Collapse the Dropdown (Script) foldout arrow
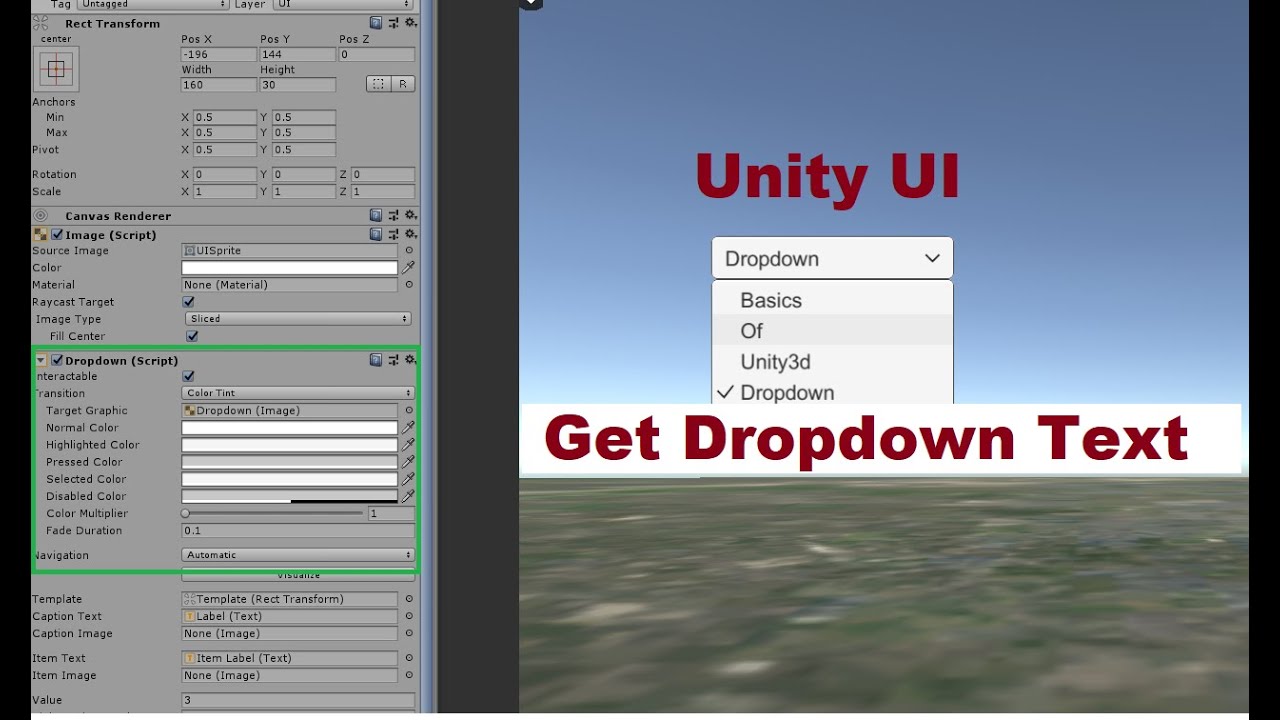This screenshot has height=720, width=1280. 41,360
